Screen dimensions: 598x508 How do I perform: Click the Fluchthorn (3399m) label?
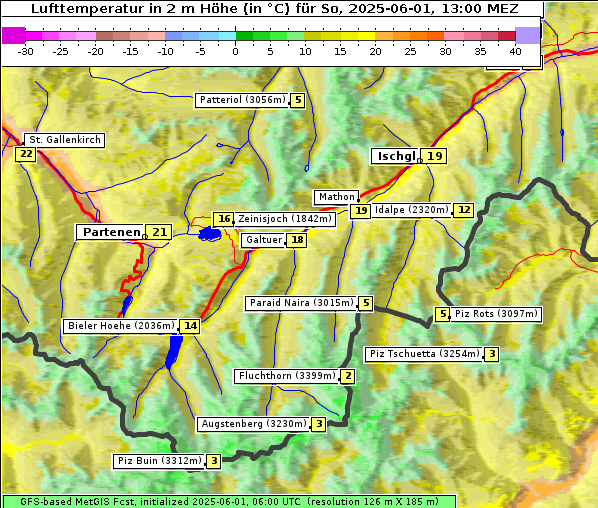(x=286, y=376)
